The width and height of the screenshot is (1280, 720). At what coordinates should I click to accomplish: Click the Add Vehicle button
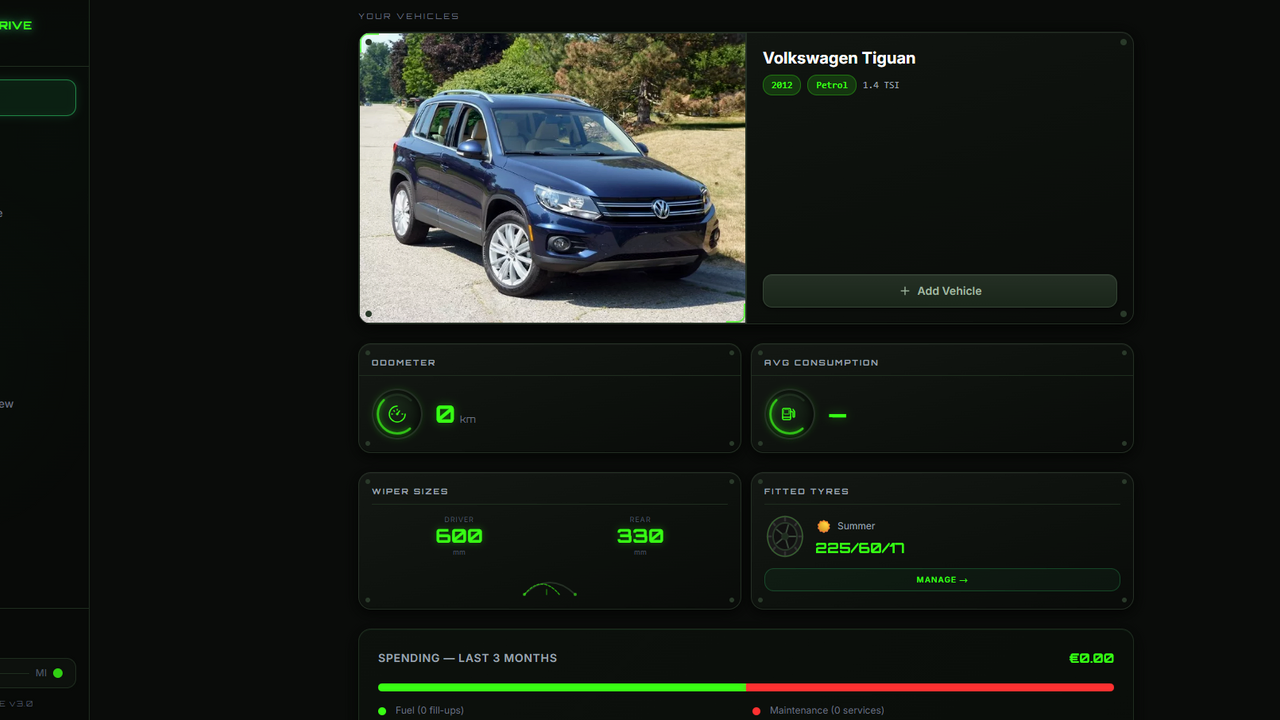click(940, 291)
